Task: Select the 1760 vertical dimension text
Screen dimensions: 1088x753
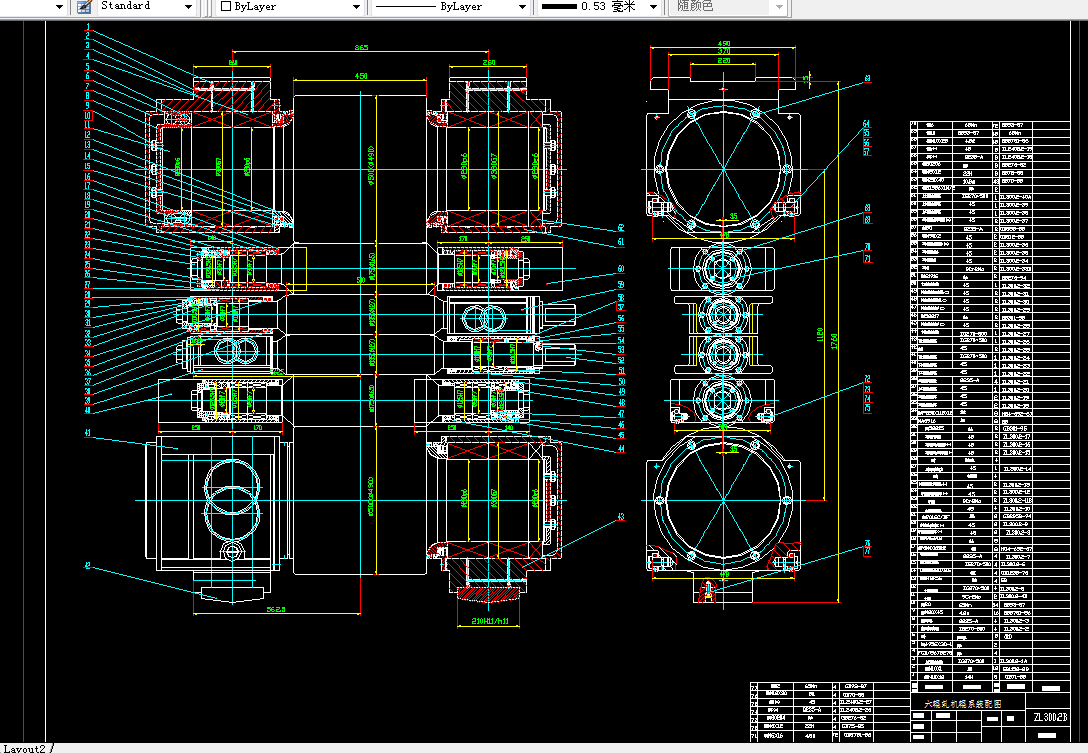Action: tap(833, 341)
